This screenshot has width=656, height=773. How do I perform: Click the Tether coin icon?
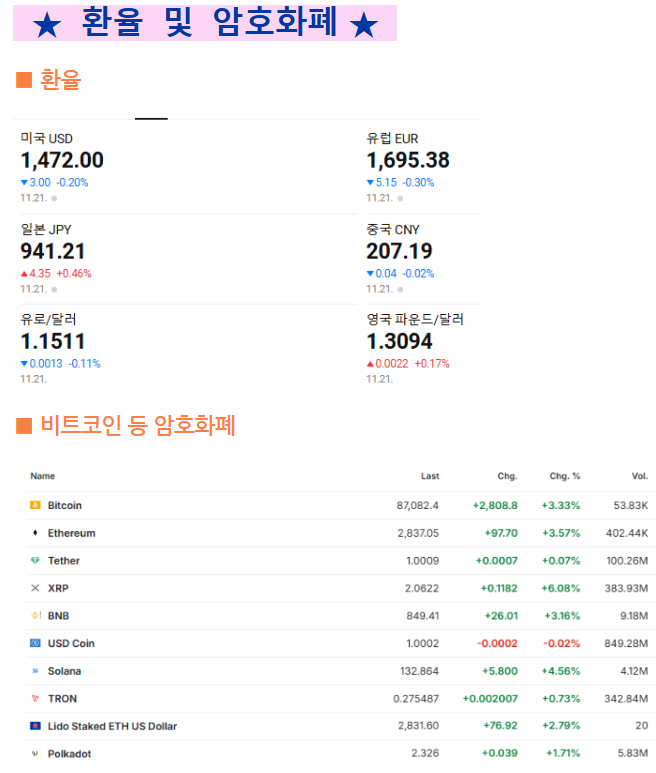(x=35, y=561)
